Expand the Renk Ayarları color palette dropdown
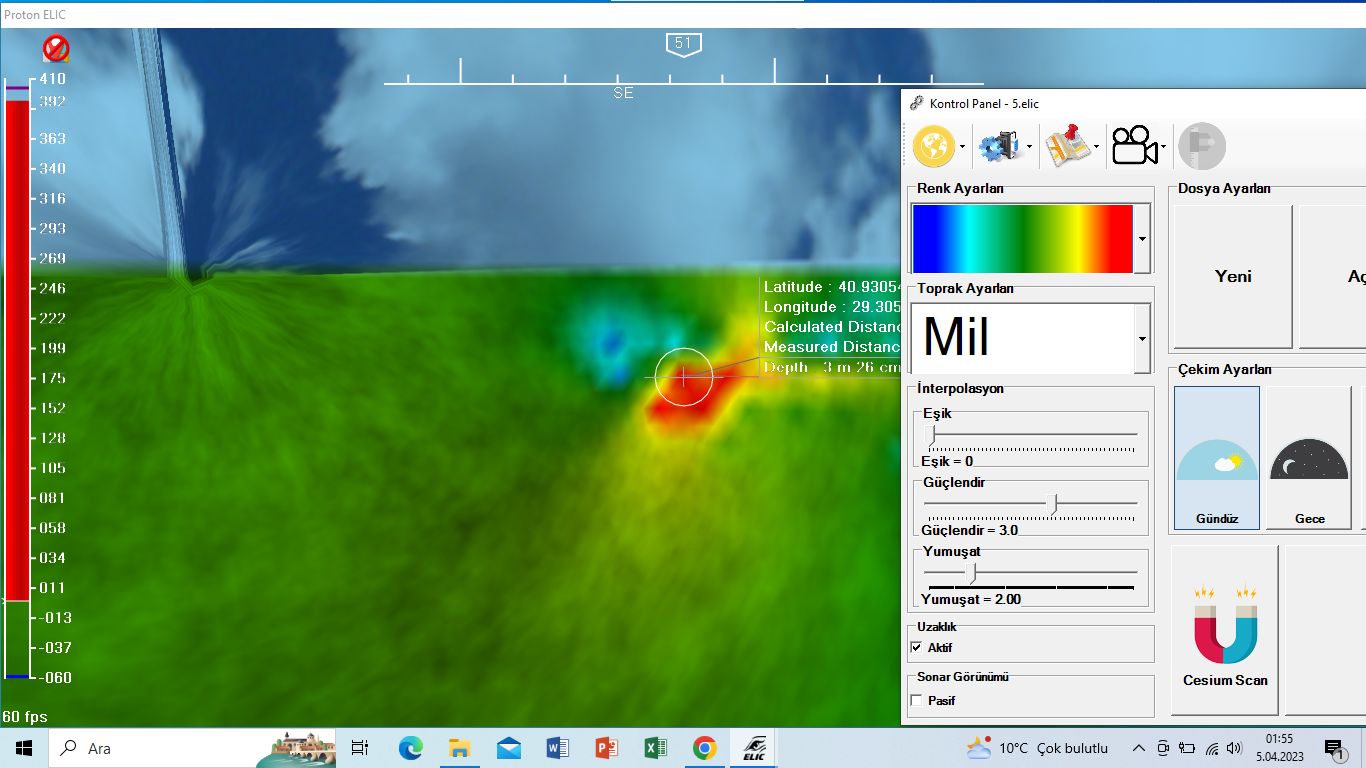The height and width of the screenshot is (768, 1366). coord(1141,239)
